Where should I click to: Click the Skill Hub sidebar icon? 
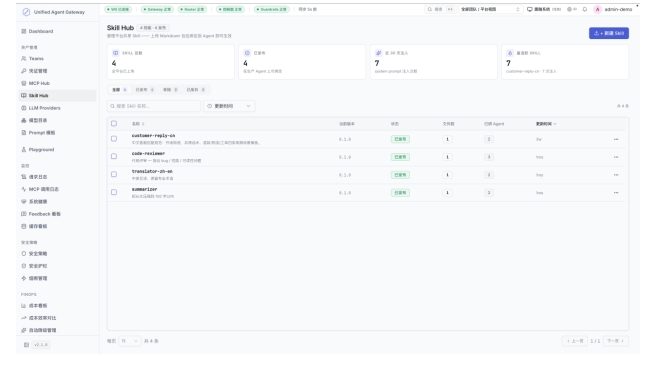(24, 95)
